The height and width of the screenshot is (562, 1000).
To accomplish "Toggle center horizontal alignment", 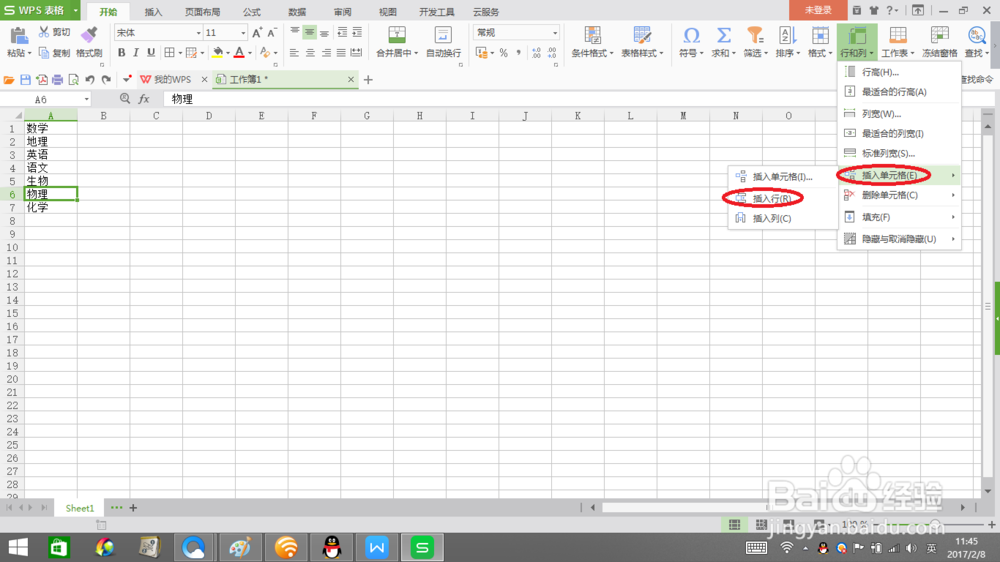I will pos(310,53).
